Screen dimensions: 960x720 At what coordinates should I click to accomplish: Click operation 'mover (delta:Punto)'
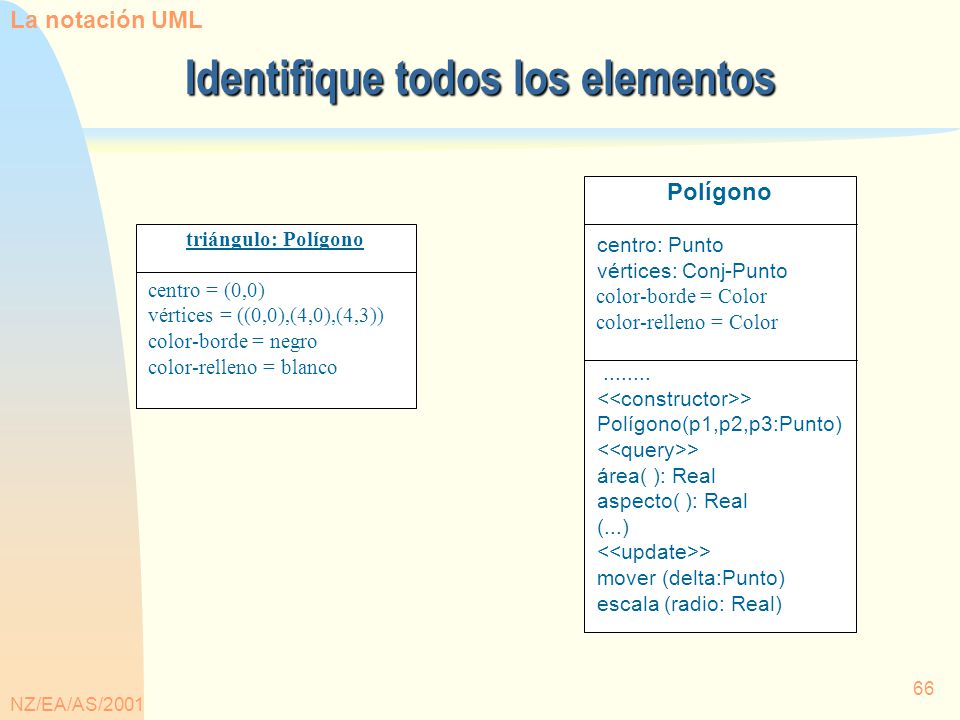click(x=691, y=578)
